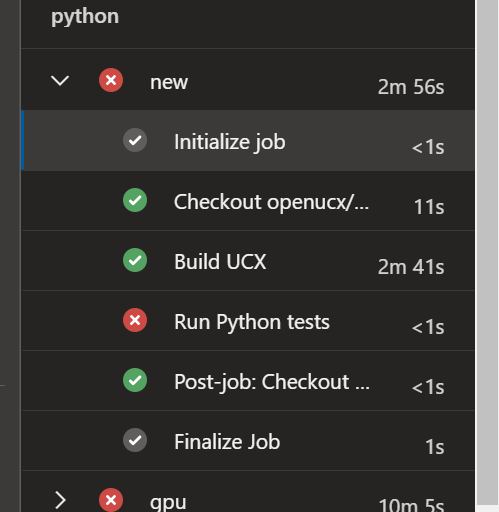The height and width of the screenshot is (512, 499).
Task: View the Run Python tests step
Action: 248,320
